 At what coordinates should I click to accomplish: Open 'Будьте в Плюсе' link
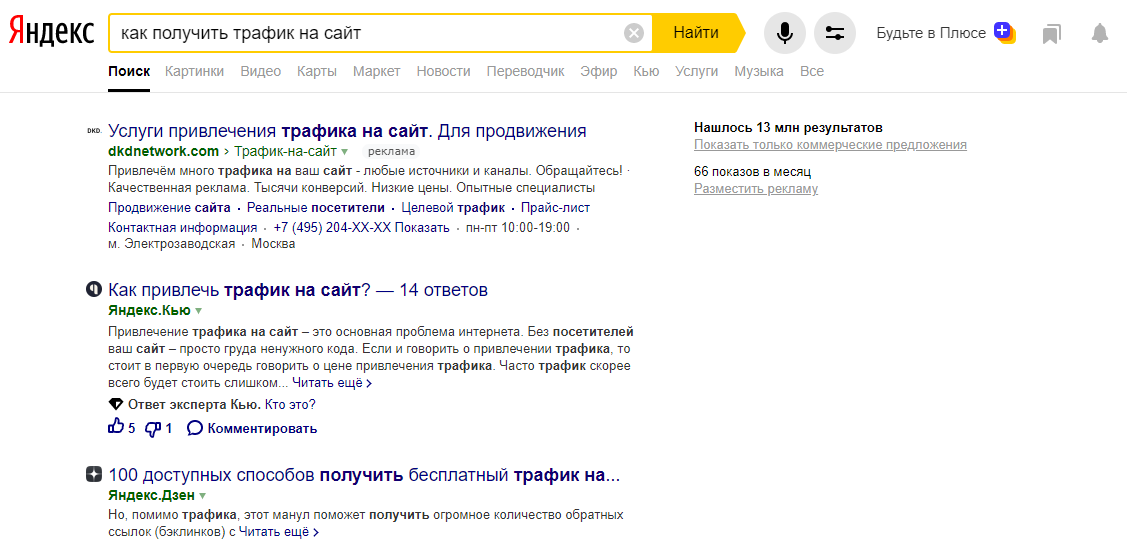pos(931,33)
